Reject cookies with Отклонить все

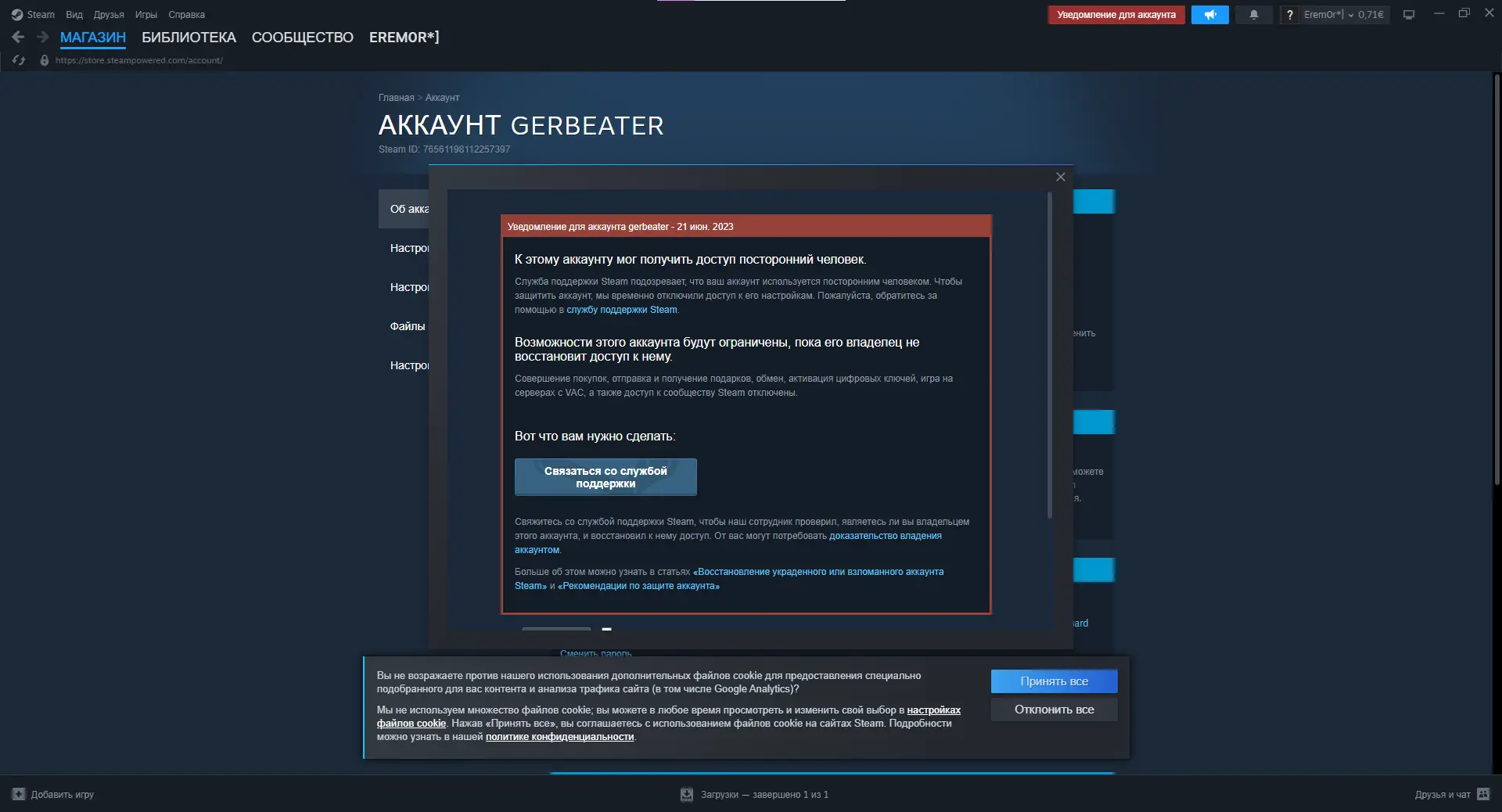coord(1054,710)
